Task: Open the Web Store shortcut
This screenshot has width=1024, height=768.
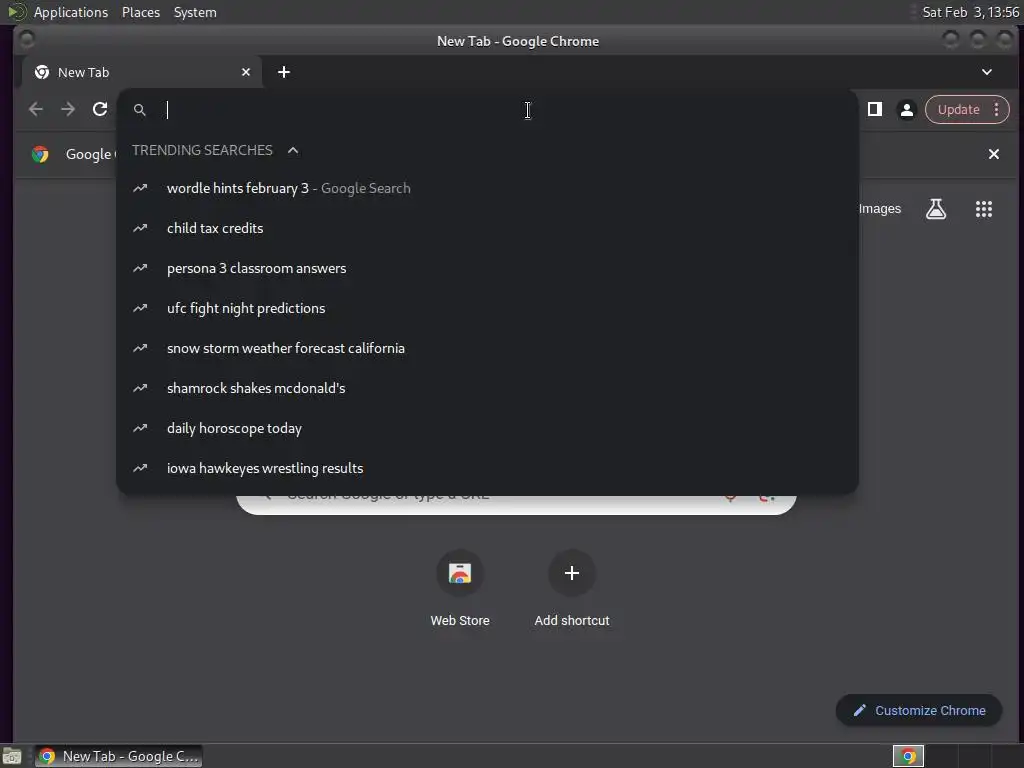Action: pyautogui.click(x=460, y=588)
